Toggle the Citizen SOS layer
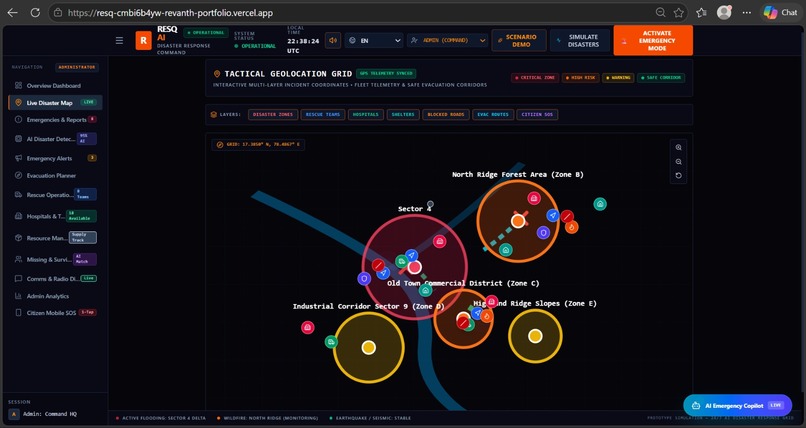Screen dimensions: 806x428 tap(537, 115)
